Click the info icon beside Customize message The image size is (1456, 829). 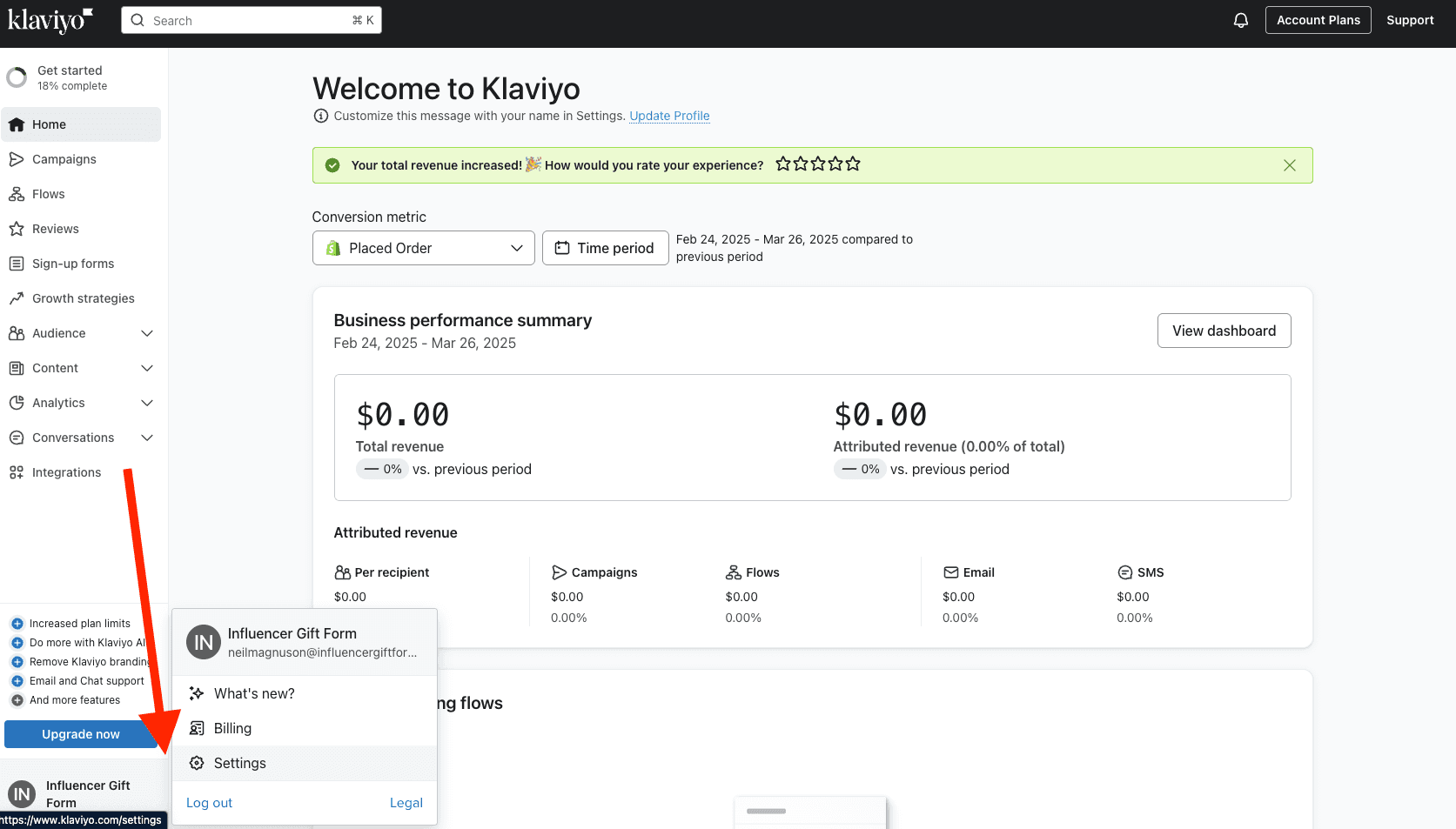coord(321,116)
